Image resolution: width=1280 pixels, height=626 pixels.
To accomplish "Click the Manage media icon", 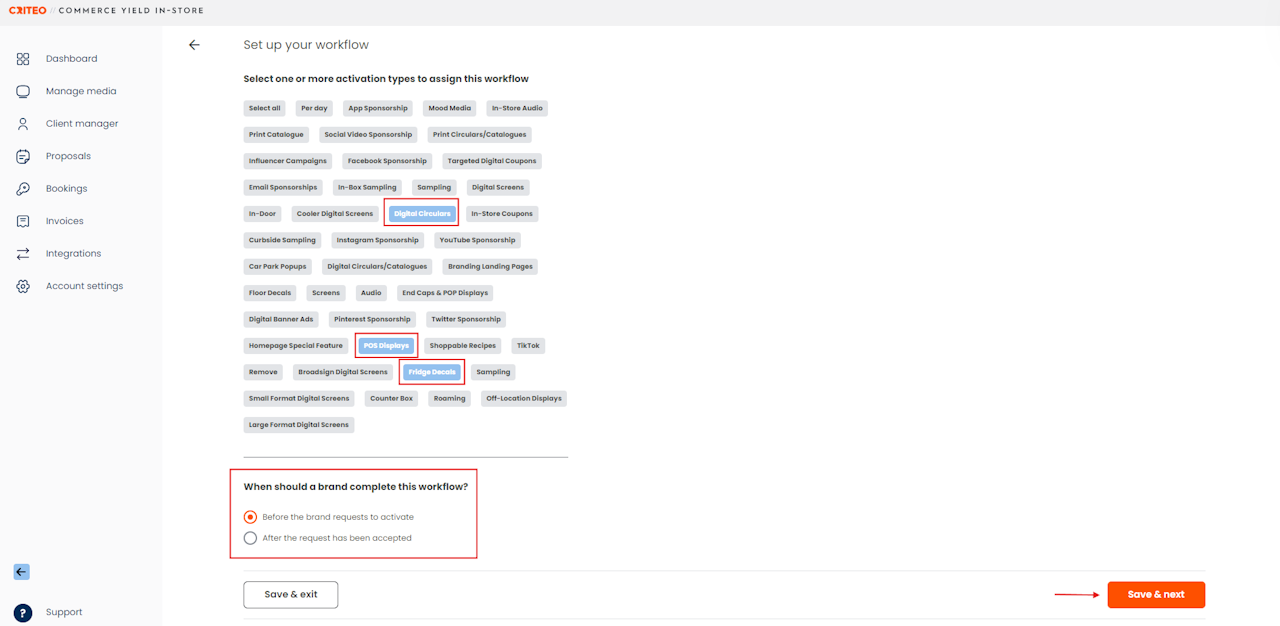I will point(23,91).
